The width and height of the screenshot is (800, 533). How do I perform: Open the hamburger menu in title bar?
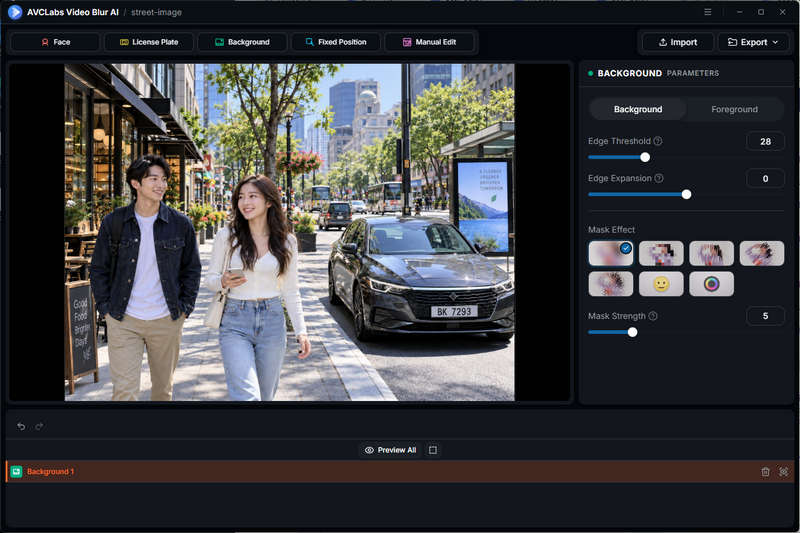708,12
